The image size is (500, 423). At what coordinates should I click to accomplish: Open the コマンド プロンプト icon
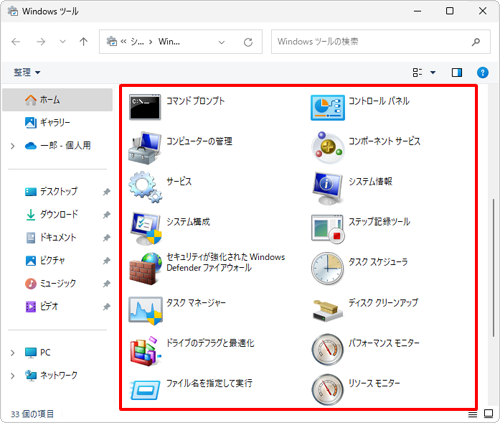[x=145, y=107]
